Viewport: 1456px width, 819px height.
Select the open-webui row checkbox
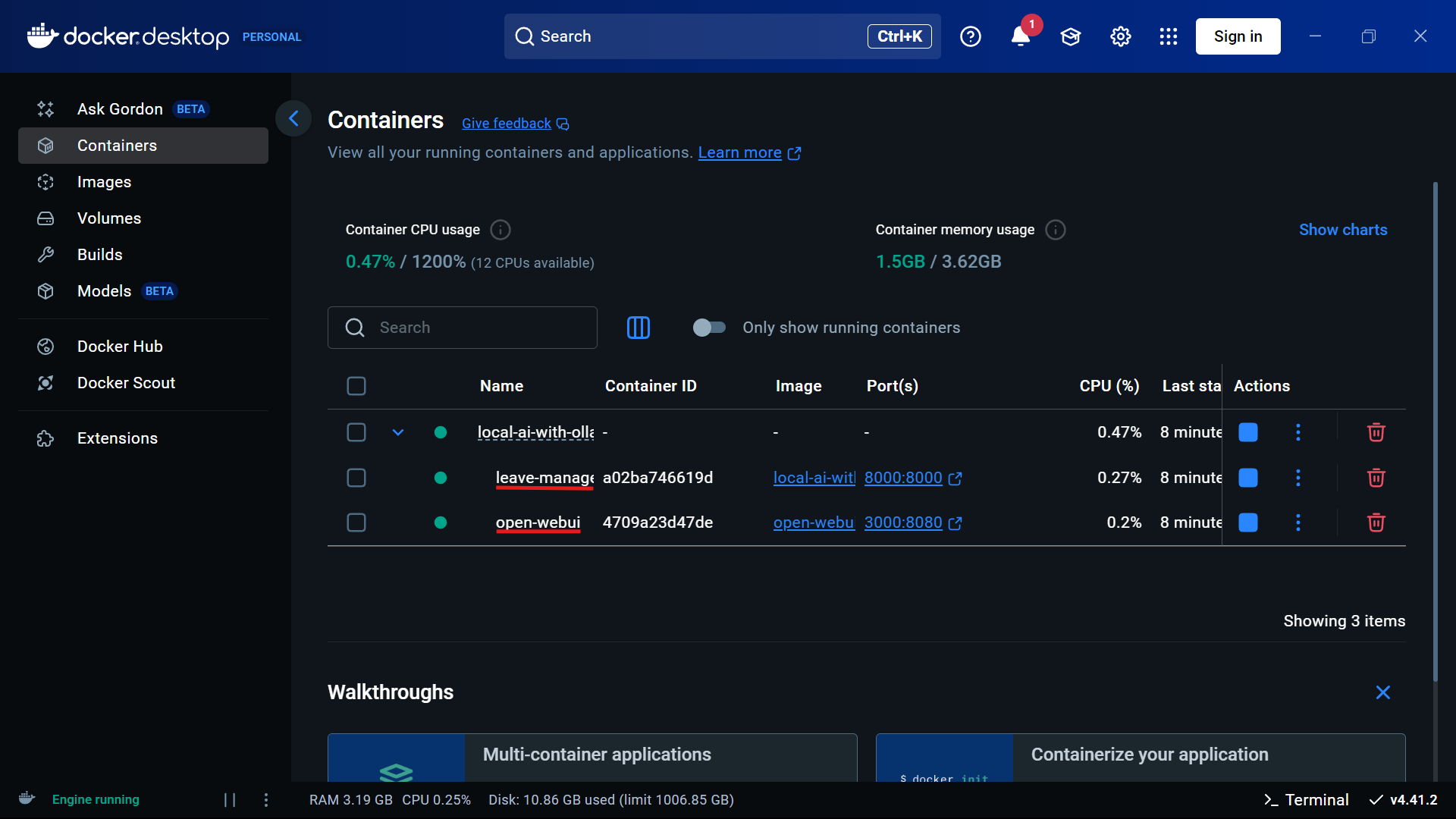356,522
